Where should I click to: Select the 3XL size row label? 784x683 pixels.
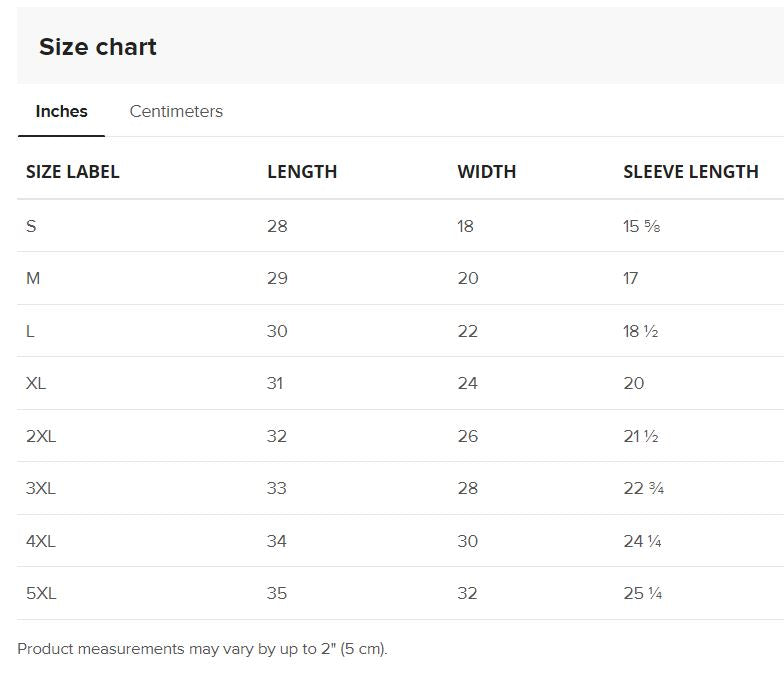coord(41,488)
